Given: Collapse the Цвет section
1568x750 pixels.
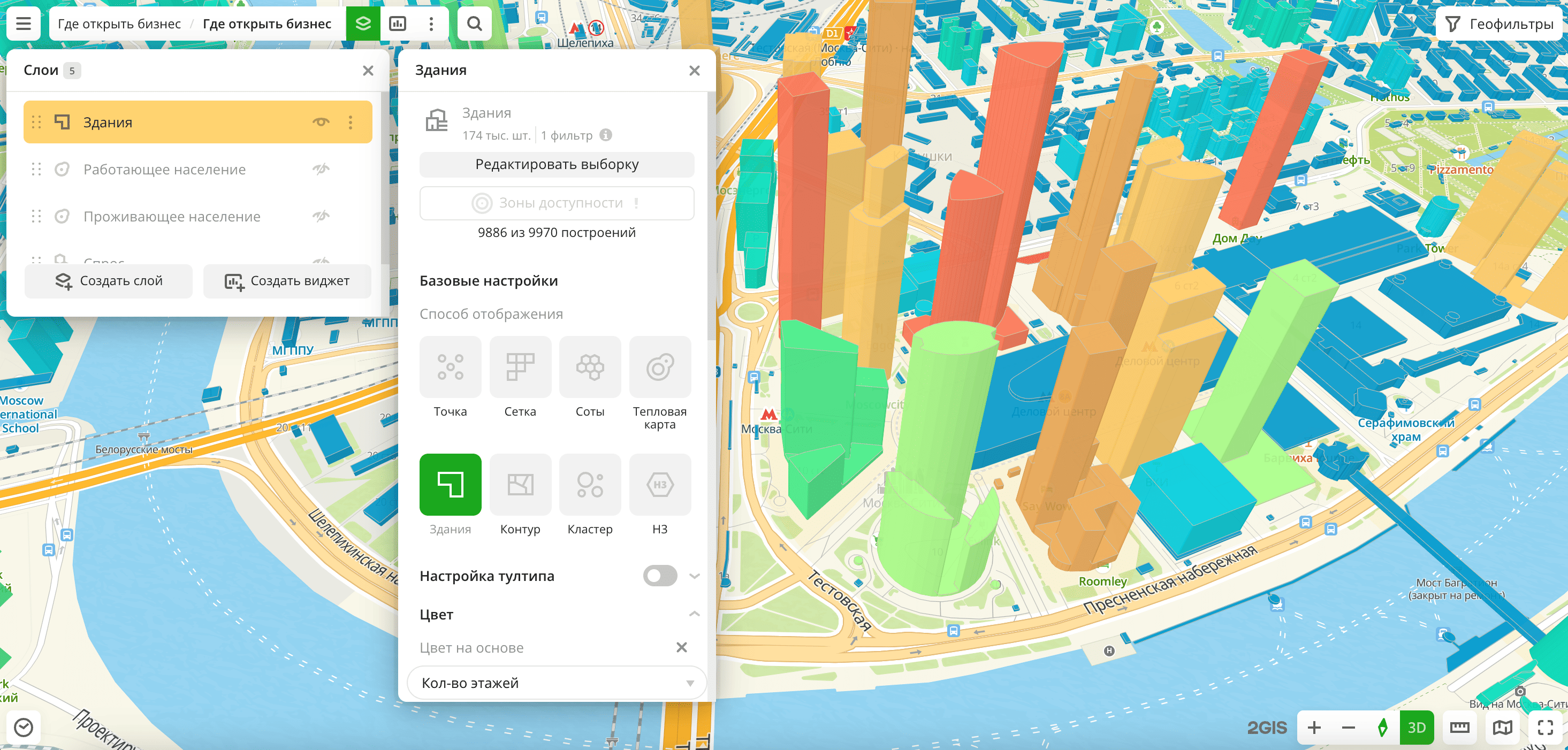Looking at the screenshot, I should click(x=694, y=614).
